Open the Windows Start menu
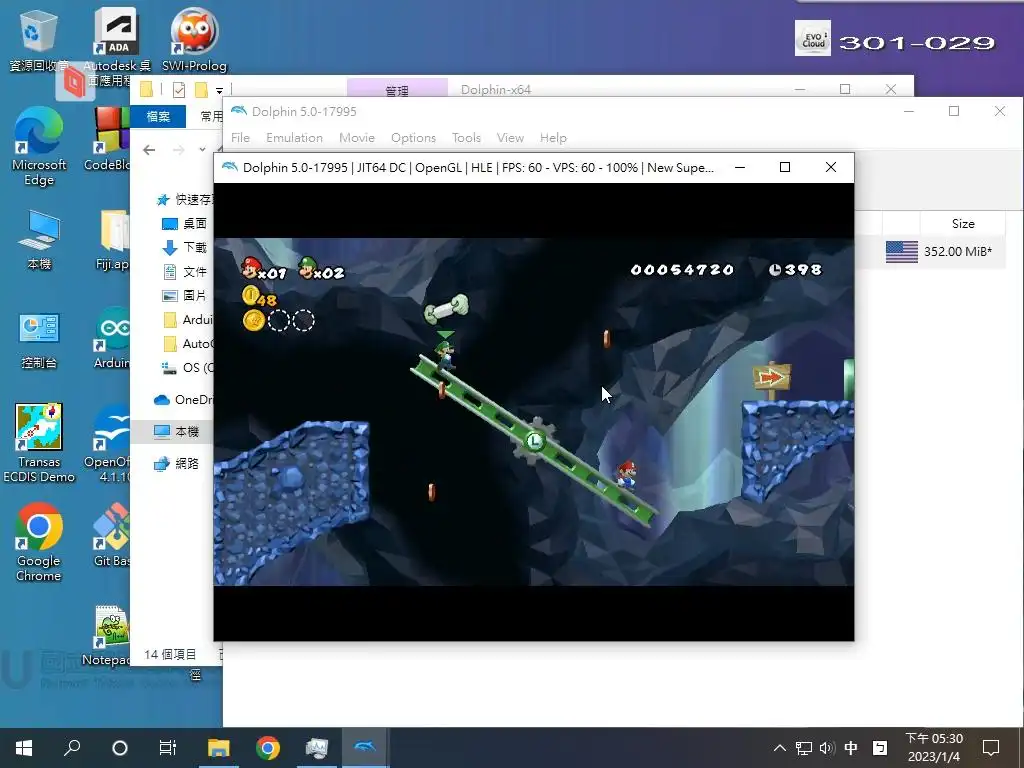 click(24, 747)
